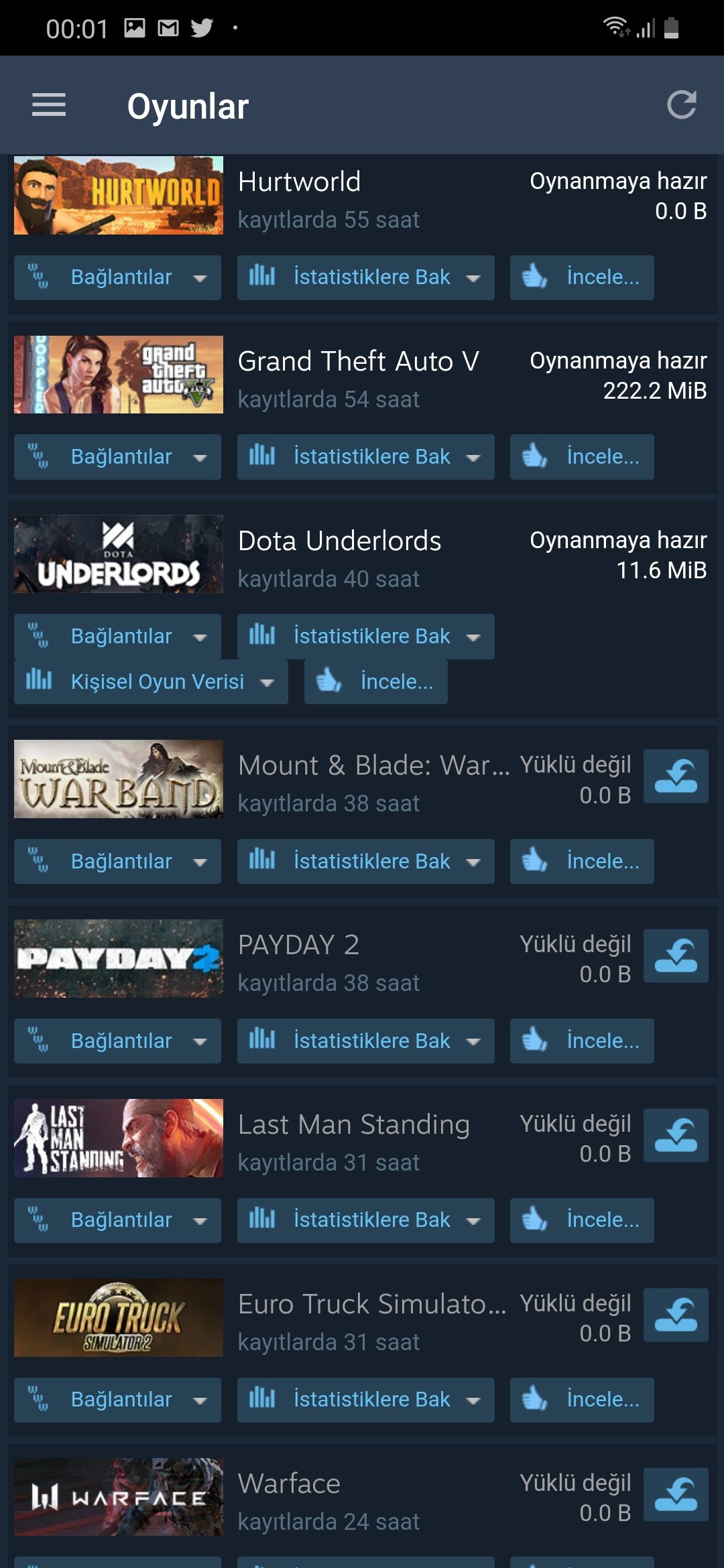Open the hamburger navigation menu
The image size is (724, 1568).
[49, 105]
